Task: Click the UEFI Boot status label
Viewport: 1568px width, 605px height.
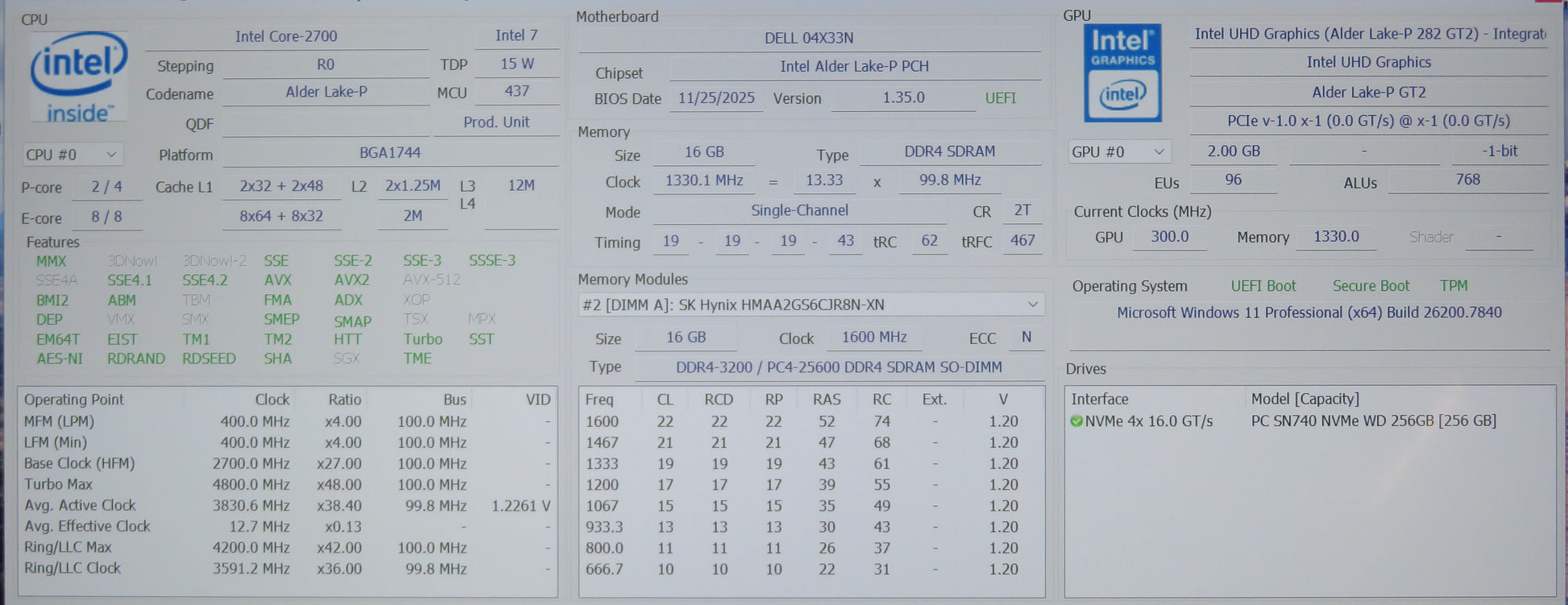Action: click(1263, 286)
